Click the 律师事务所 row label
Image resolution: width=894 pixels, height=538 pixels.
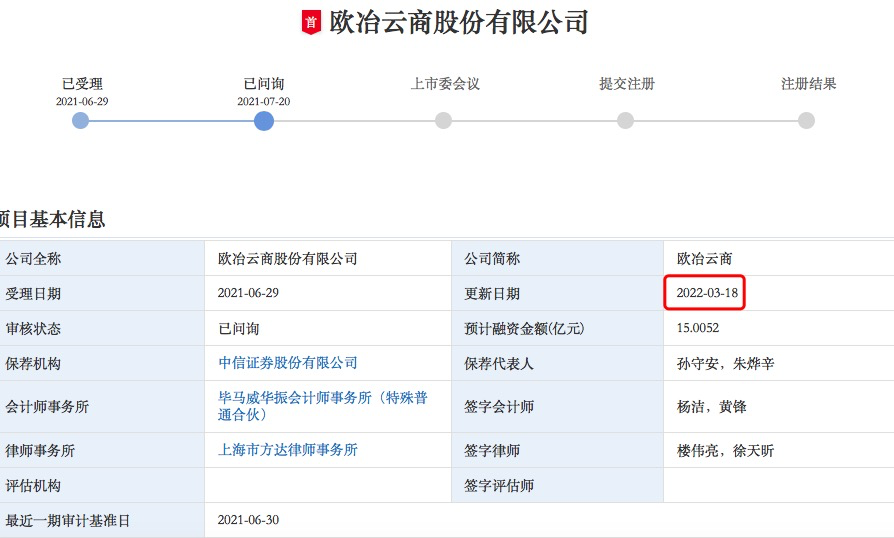tap(40, 451)
